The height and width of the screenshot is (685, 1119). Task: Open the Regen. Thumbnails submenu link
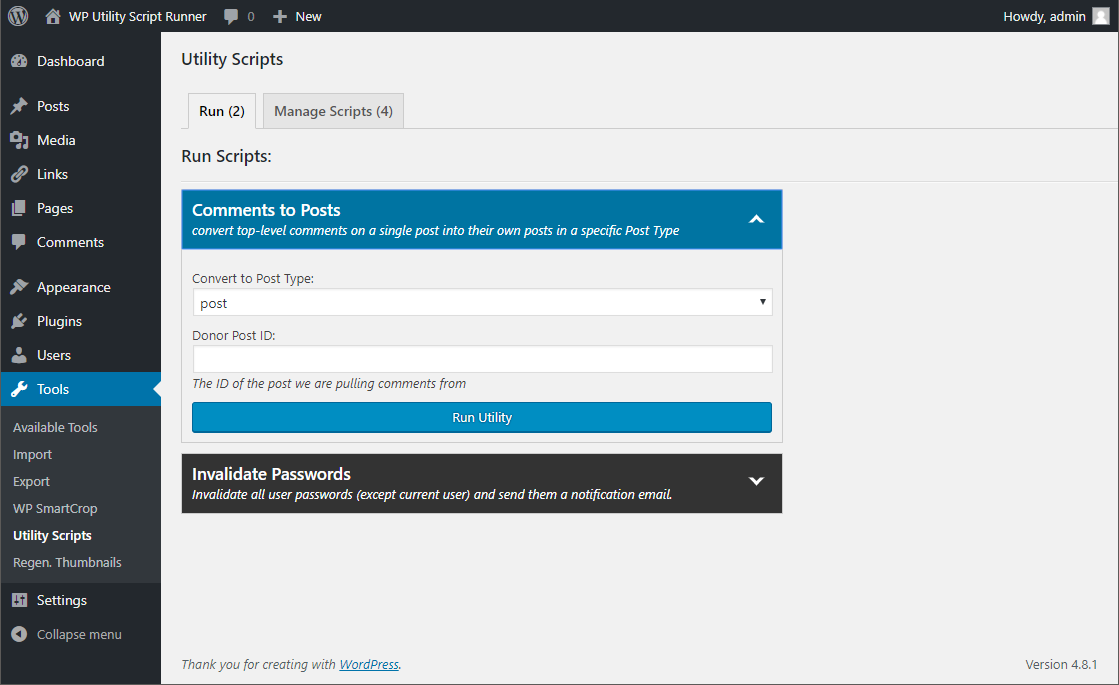point(67,562)
